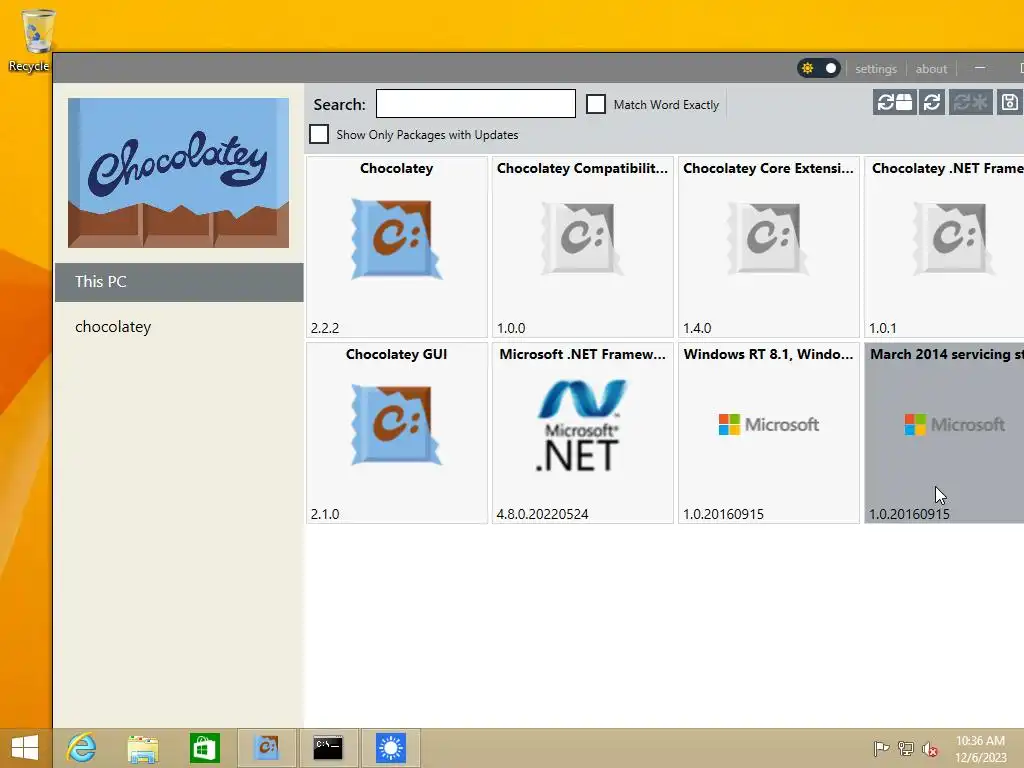Click version 1.0.0 text
The width and height of the screenshot is (1024, 768).
pos(511,328)
